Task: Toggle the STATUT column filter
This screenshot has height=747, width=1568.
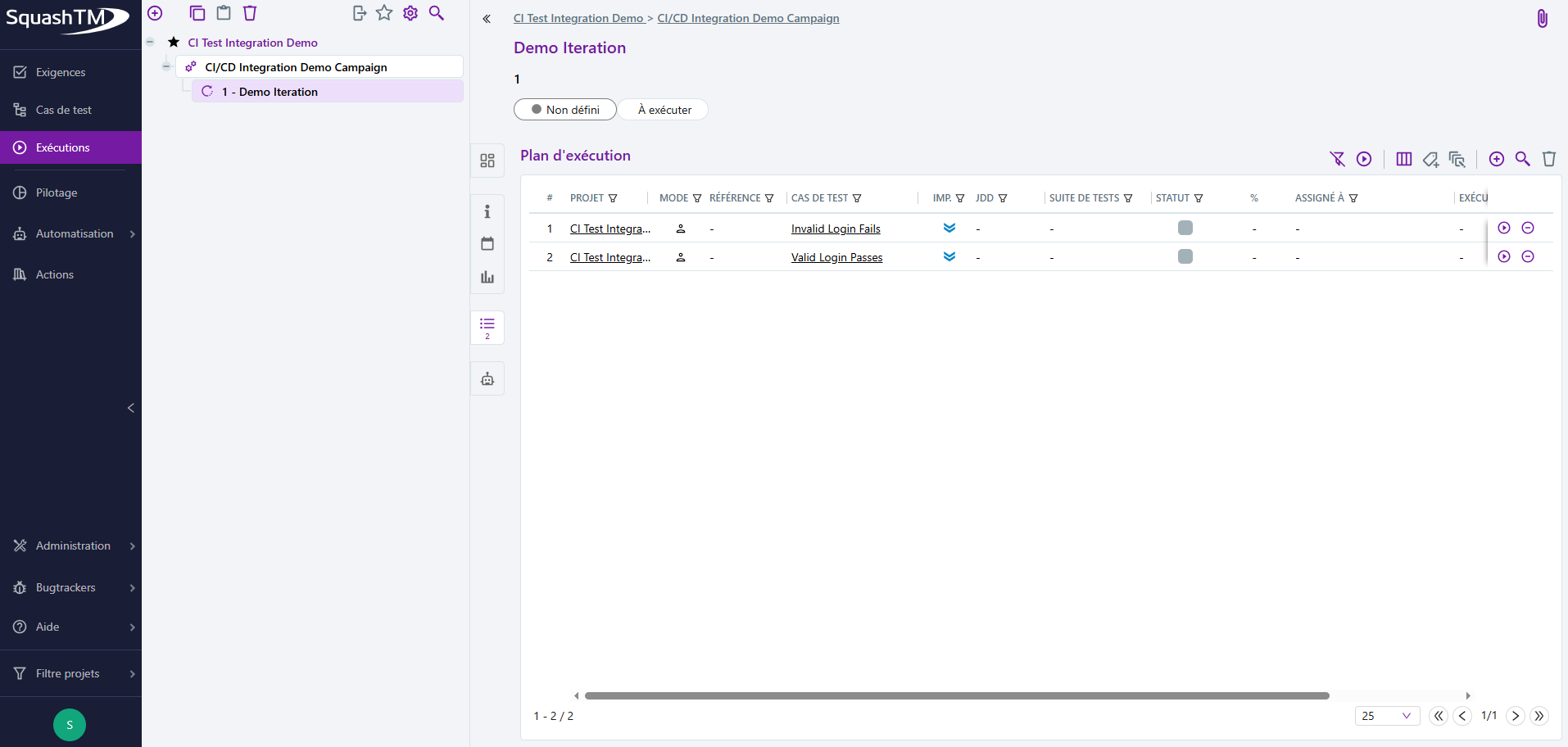Action: tap(1199, 198)
